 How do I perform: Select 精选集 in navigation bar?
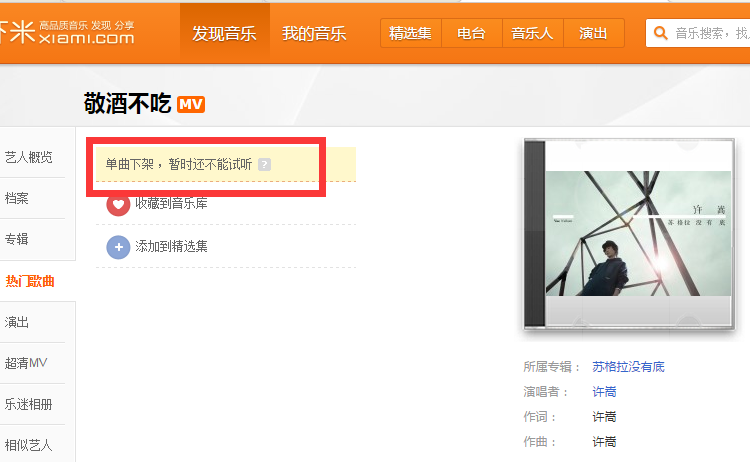(411, 33)
